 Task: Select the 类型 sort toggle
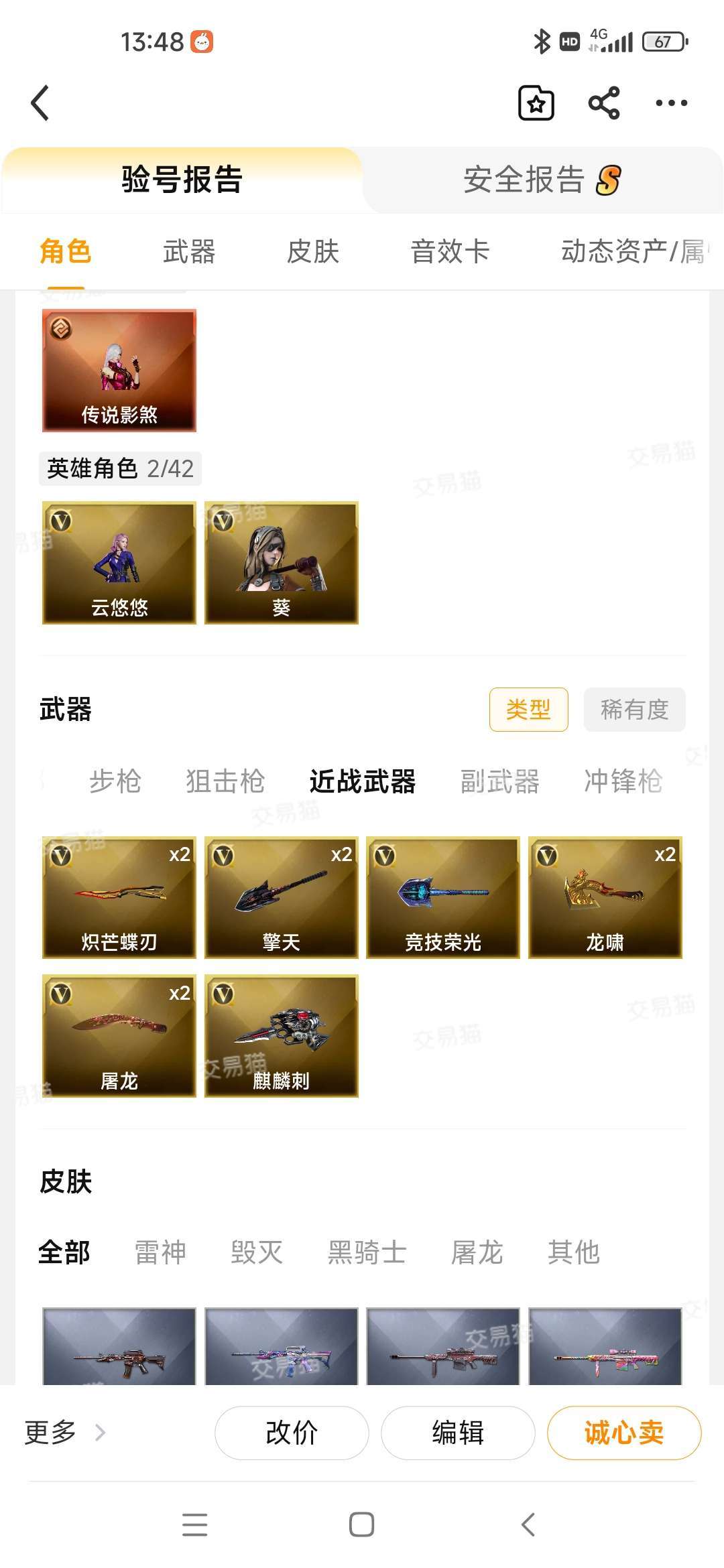click(x=529, y=709)
